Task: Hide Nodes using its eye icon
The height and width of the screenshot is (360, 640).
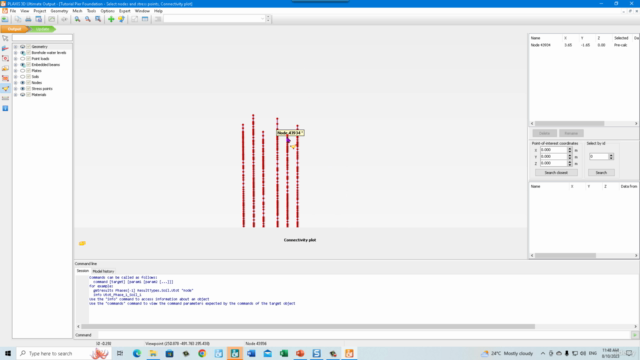Action: [x=23, y=82]
